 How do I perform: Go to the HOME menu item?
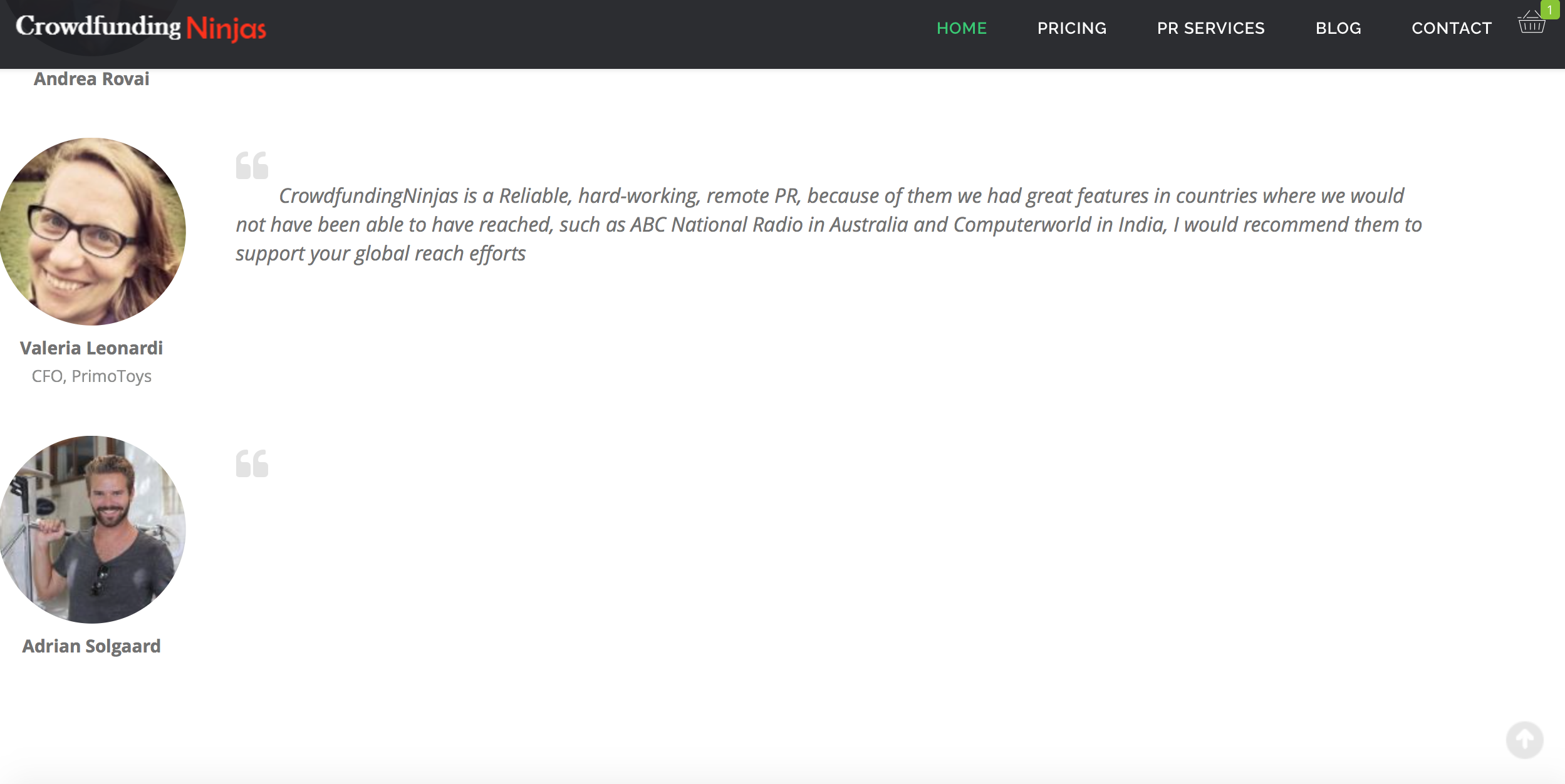pos(962,28)
